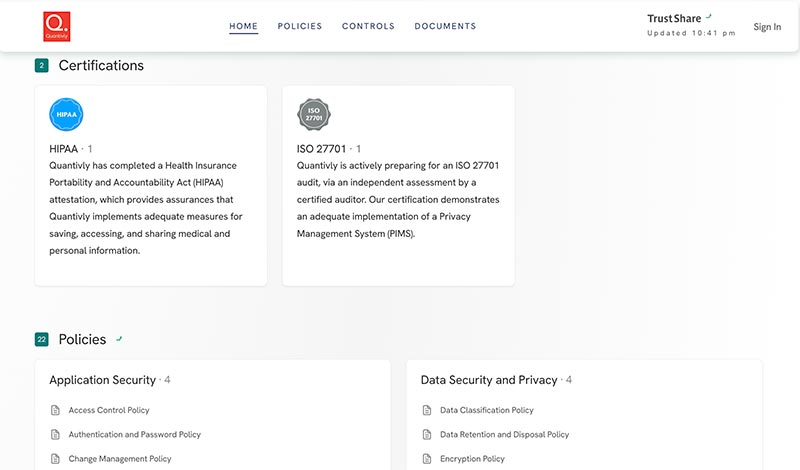Select the HIPAA certification title
Viewport: 800px width, 470px height.
tap(63, 149)
